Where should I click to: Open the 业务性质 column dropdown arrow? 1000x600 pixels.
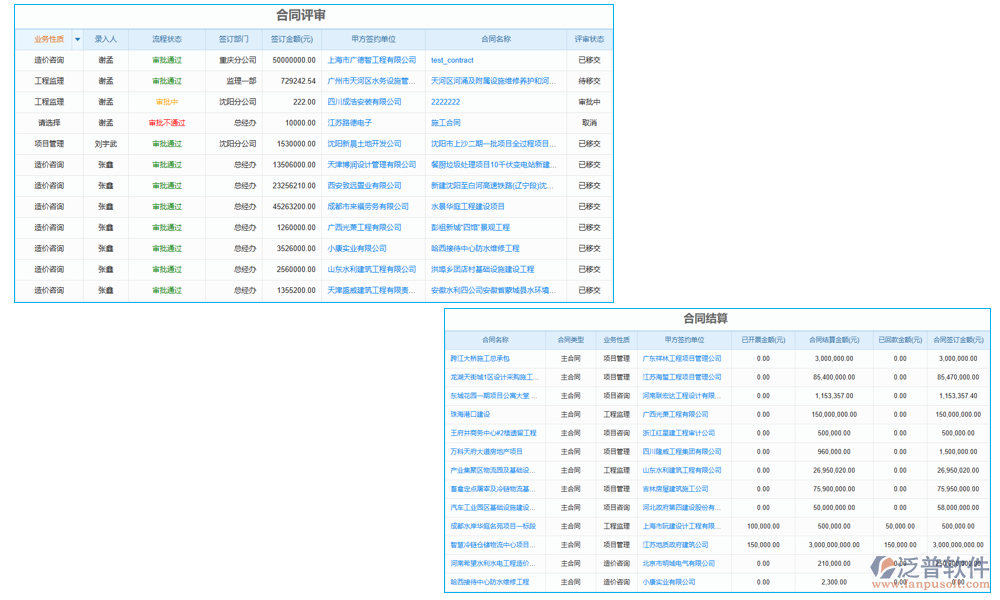pos(77,40)
